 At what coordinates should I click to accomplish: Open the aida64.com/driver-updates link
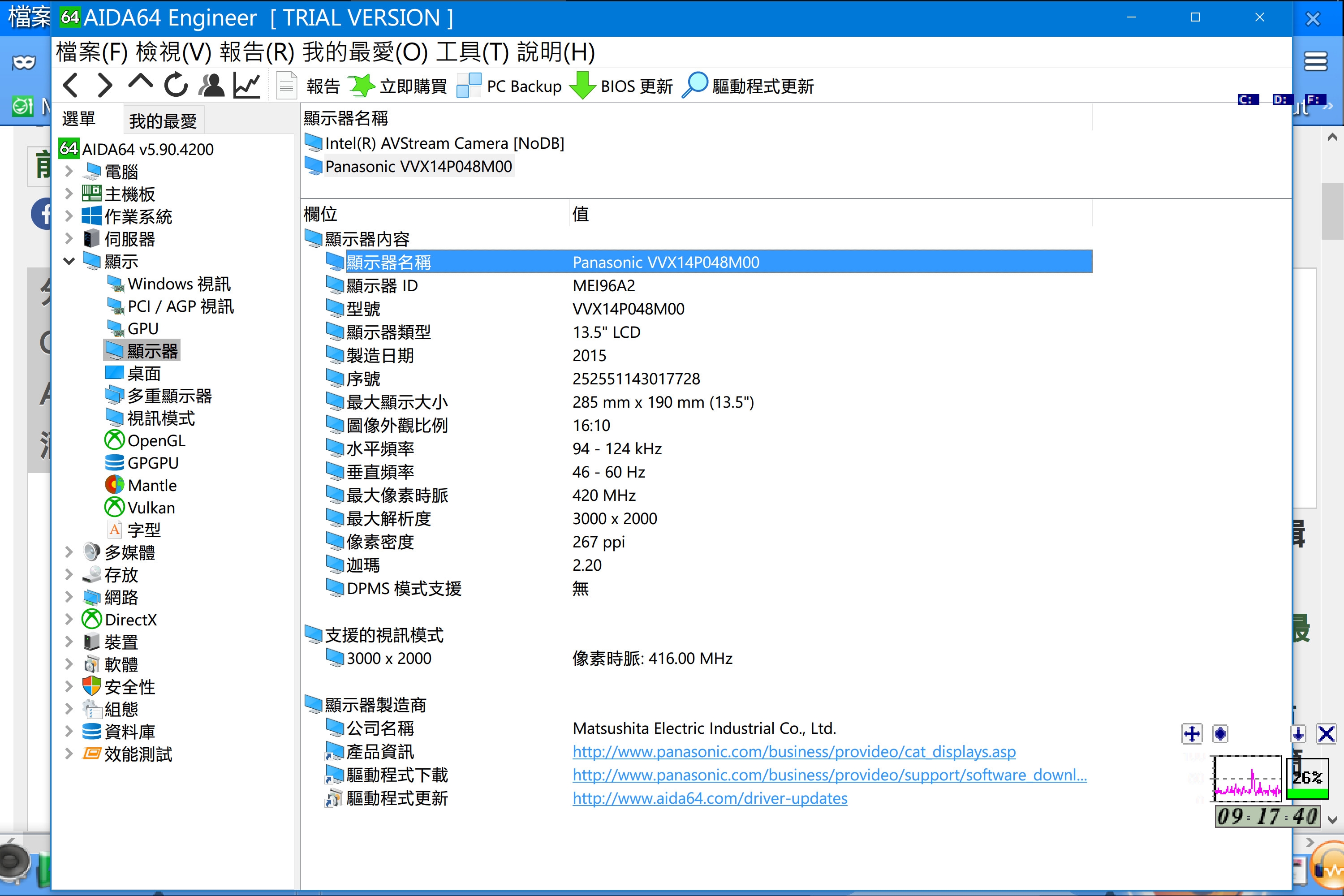pyautogui.click(x=710, y=798)
